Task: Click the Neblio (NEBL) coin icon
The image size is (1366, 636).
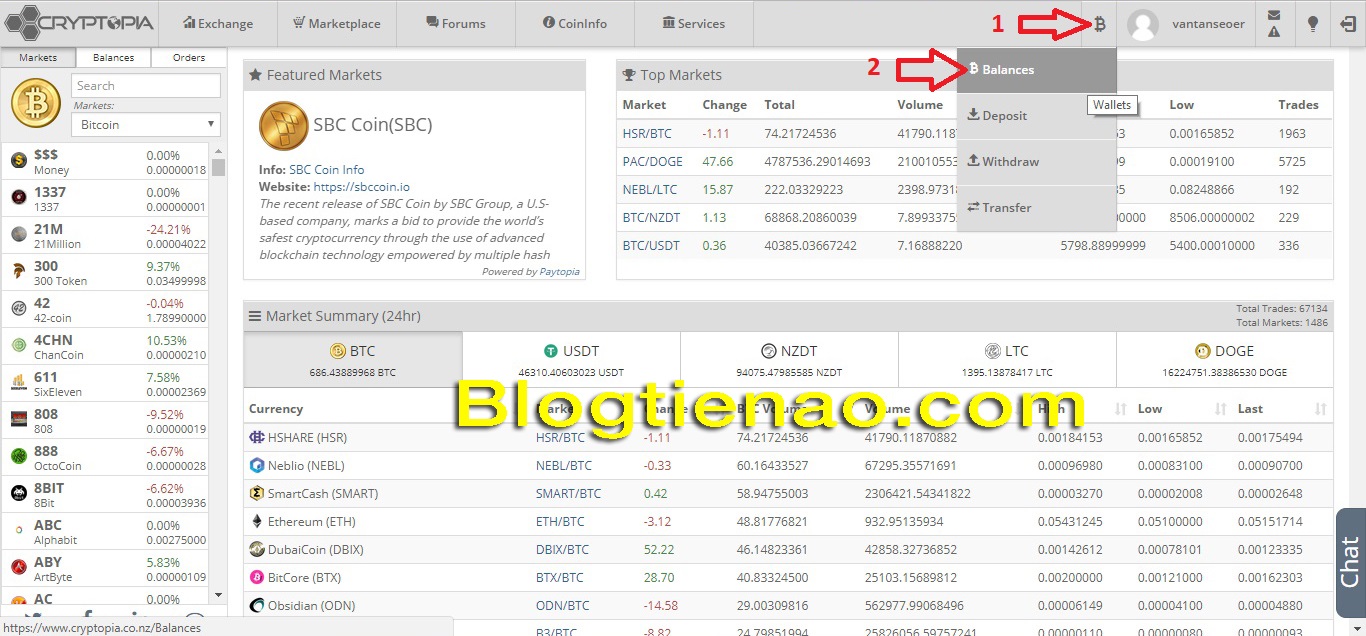Action: (x=257, y=465)
